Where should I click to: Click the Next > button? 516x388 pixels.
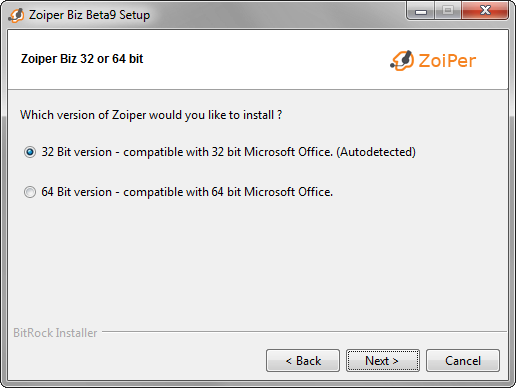pyautogui.click(x=383, y=360)
